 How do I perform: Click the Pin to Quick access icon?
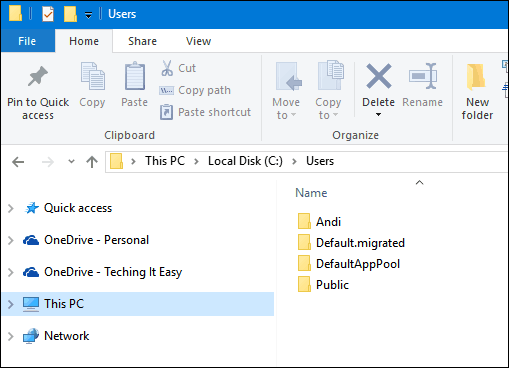tap(38, 76)
